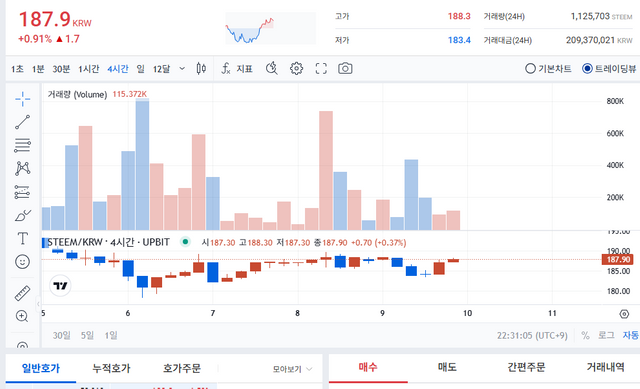
Task: Select the crosshair cursor tool
Action: 22,99
